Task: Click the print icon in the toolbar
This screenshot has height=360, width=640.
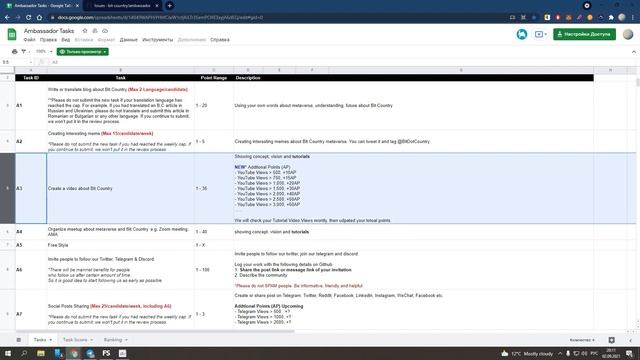Action: point(15,51)
